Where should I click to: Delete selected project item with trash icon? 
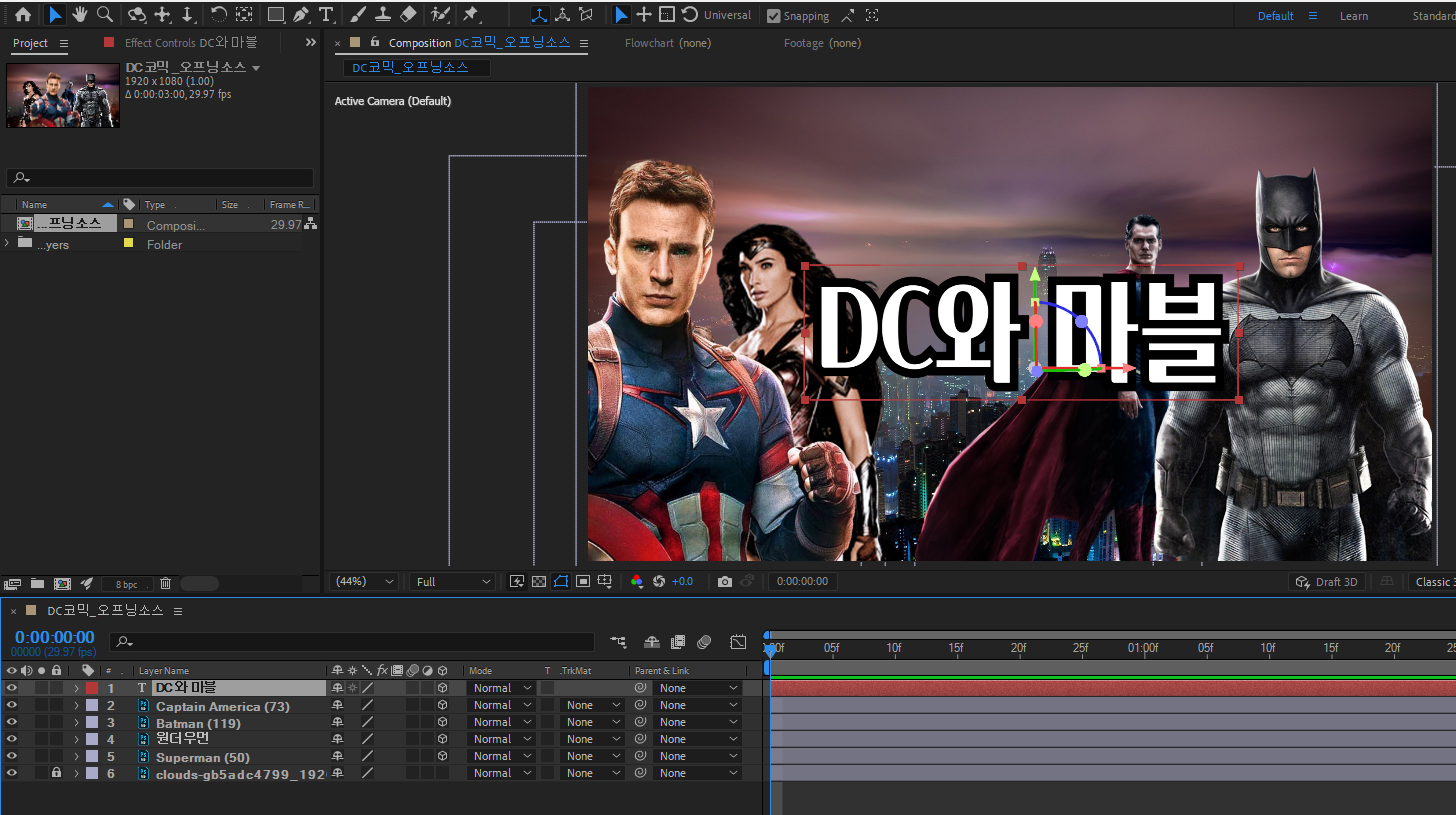coord(166,583)
